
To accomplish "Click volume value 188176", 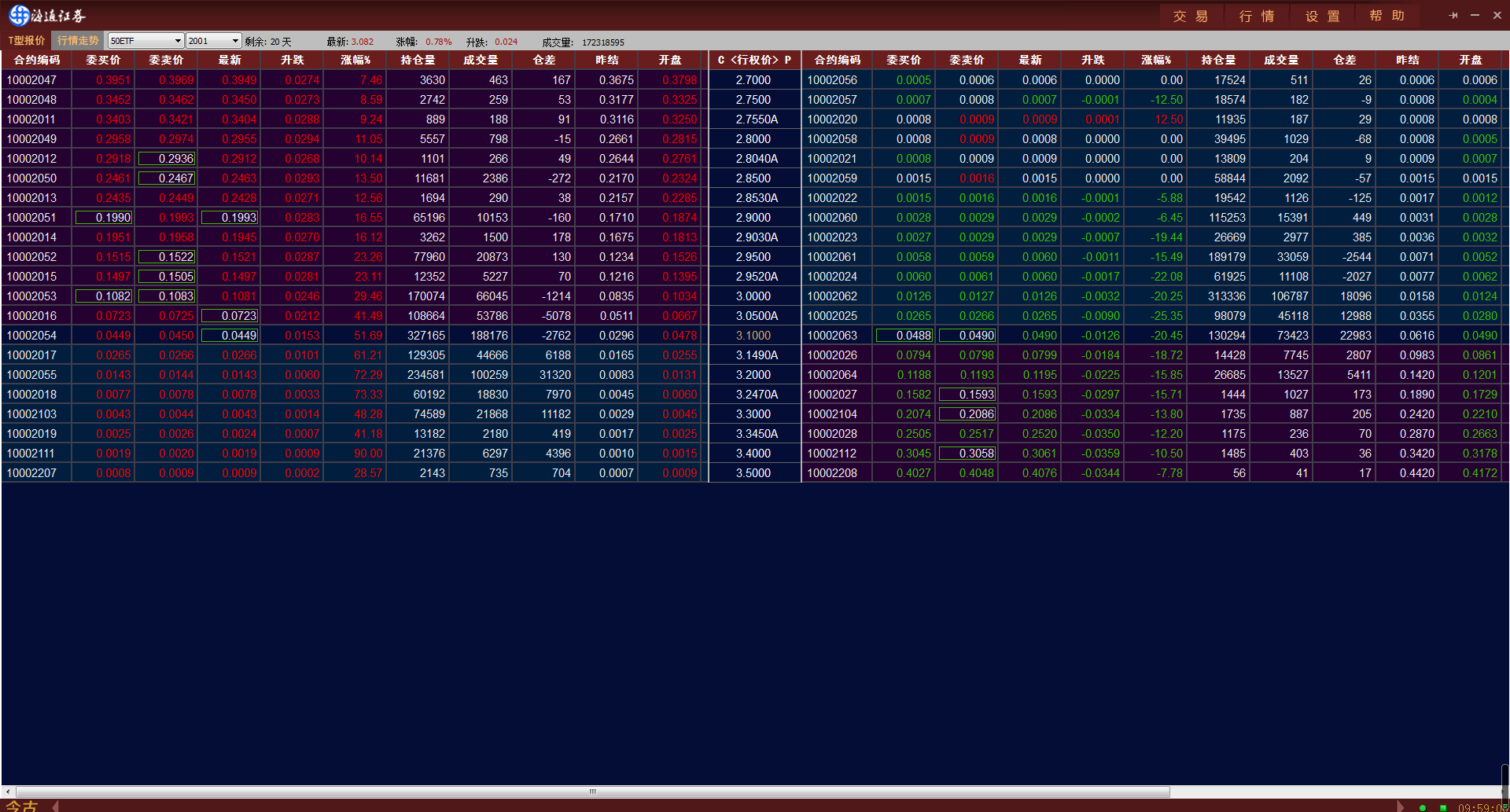I will coord(489,336).
